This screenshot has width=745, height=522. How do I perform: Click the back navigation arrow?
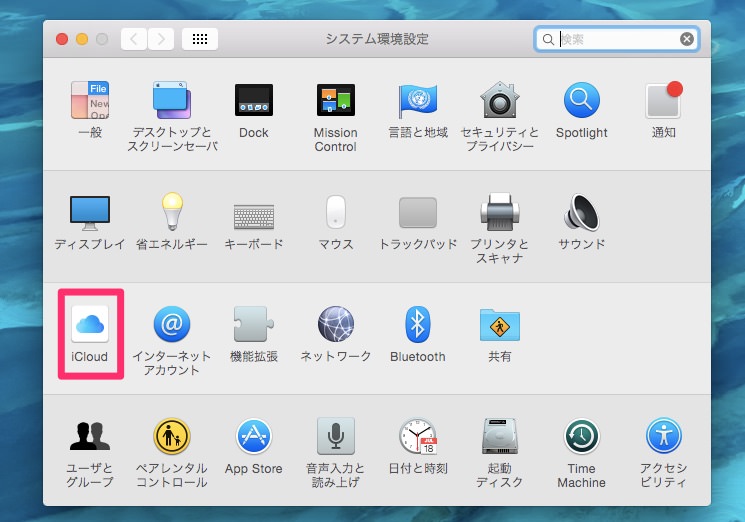(134, 39)
